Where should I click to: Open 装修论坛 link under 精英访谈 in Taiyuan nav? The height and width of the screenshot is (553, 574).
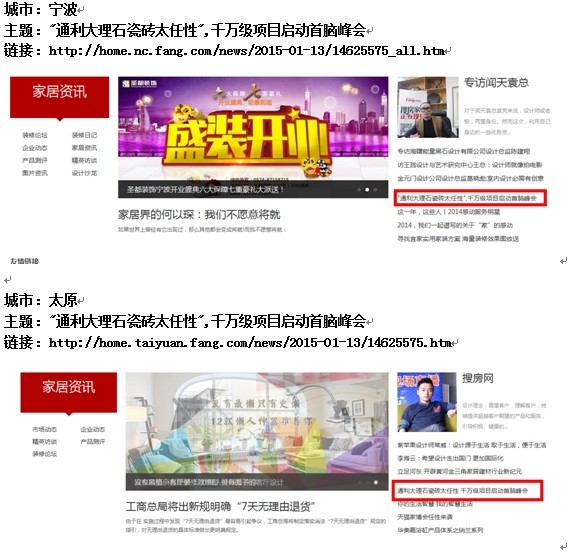tap(44, 454)
